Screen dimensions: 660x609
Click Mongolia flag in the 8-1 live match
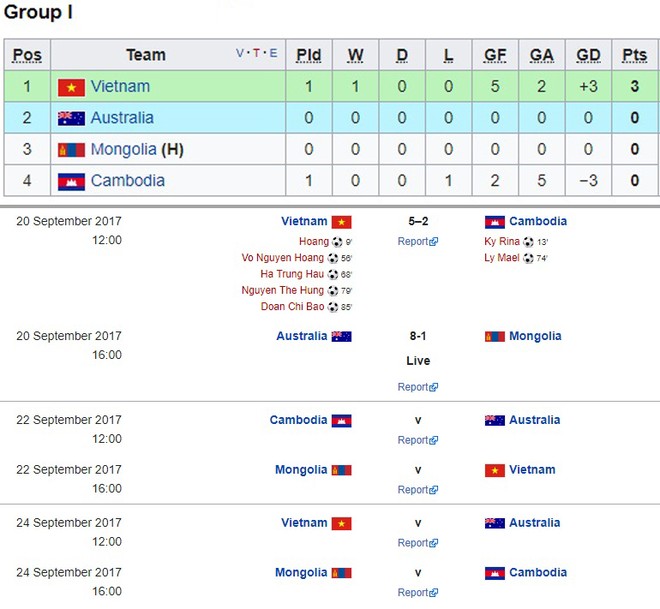point(495,337)
